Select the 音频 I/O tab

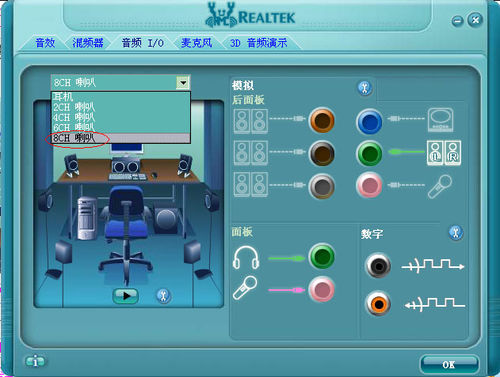tap(143, 43)
